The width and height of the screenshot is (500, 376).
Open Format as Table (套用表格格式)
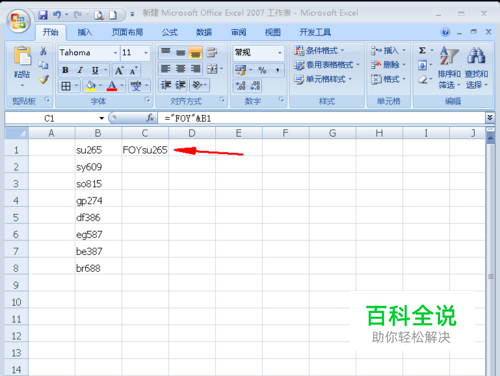(327, 65)
